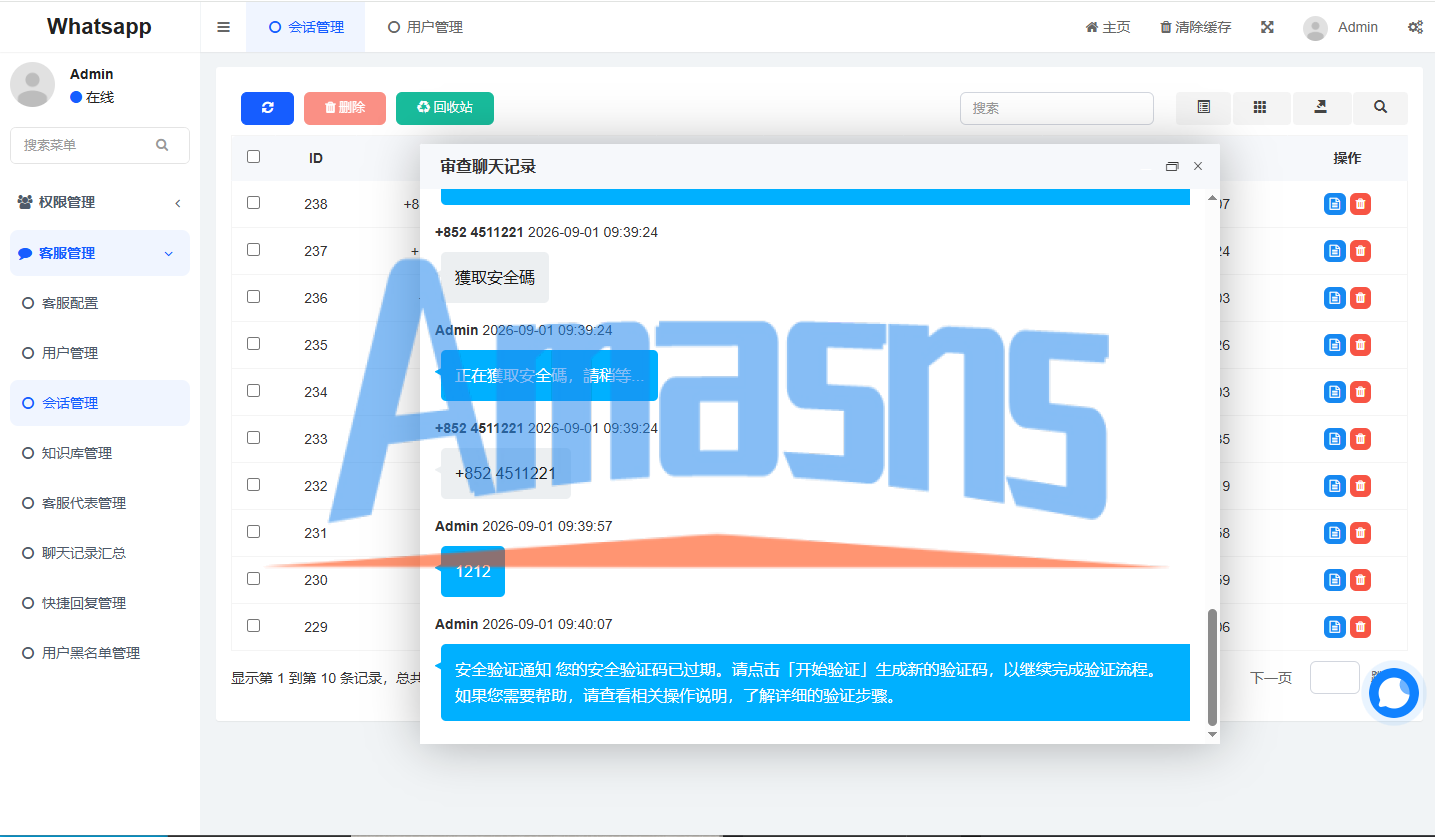
Task: Open the settings gears icon at top right
Action: [1415, 27]
